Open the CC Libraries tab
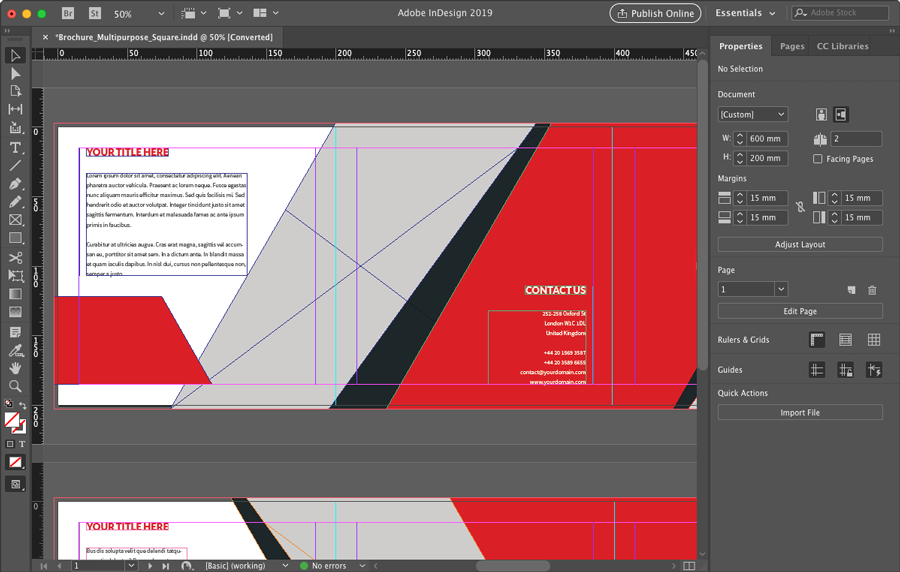Screen dimensions: 900x572 [842, 46]
